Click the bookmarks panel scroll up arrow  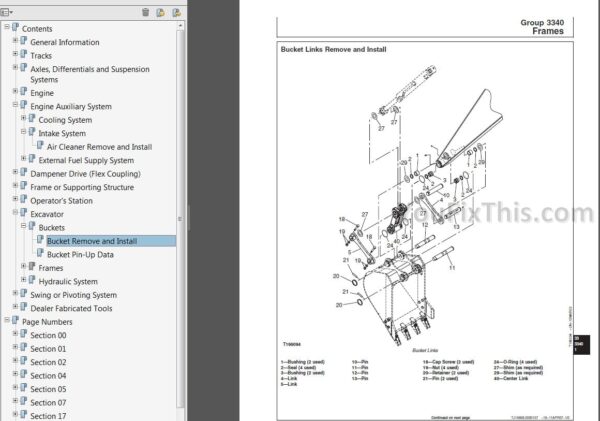point(181,29)
